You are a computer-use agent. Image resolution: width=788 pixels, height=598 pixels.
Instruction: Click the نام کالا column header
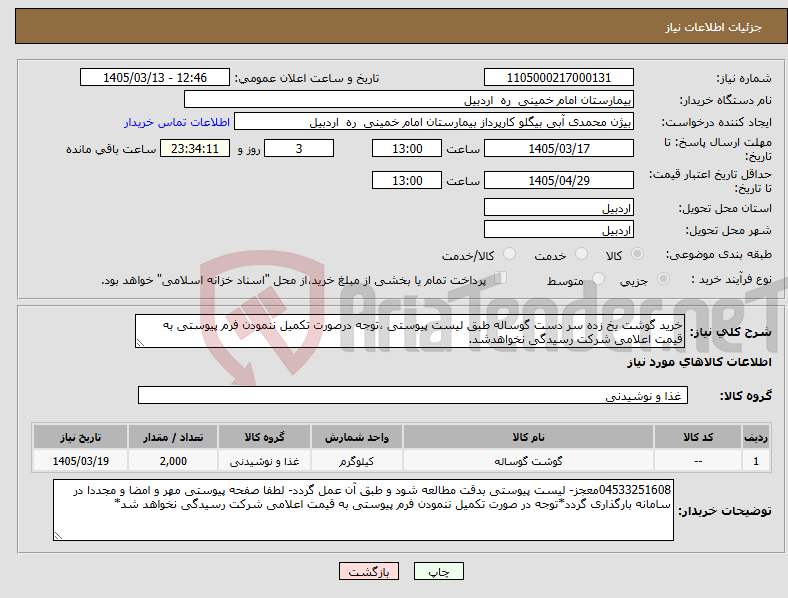pos(528,437)
